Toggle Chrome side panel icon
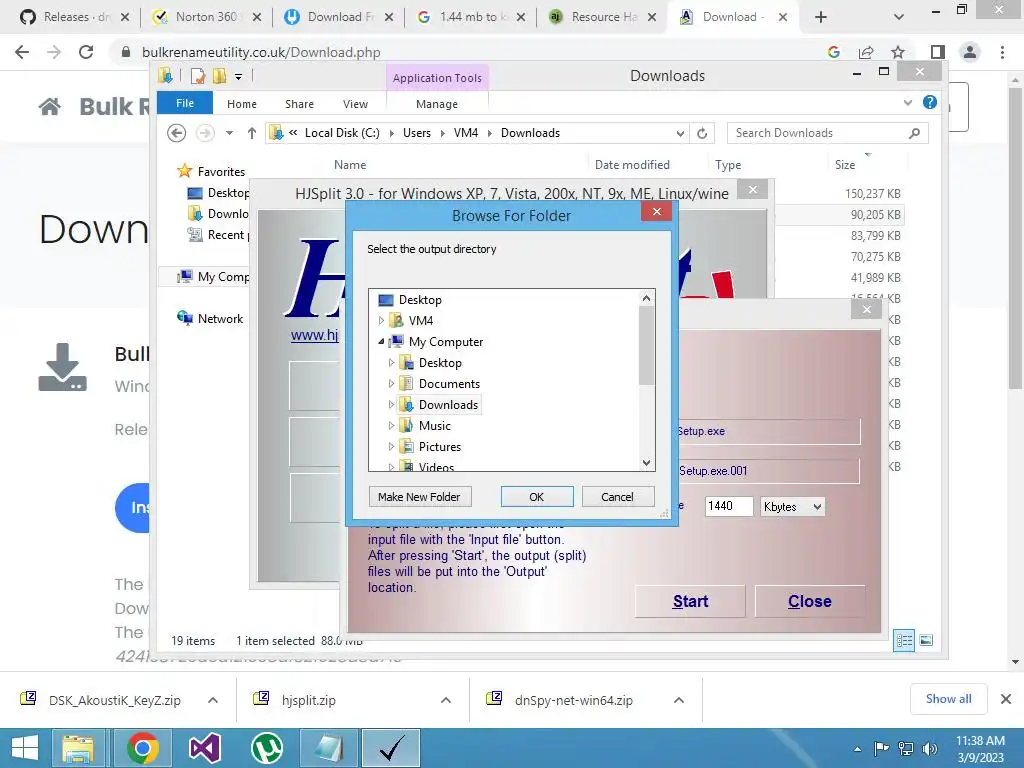Image resolution: width=1024 pixels, height=768 pixels. [937, 52]
